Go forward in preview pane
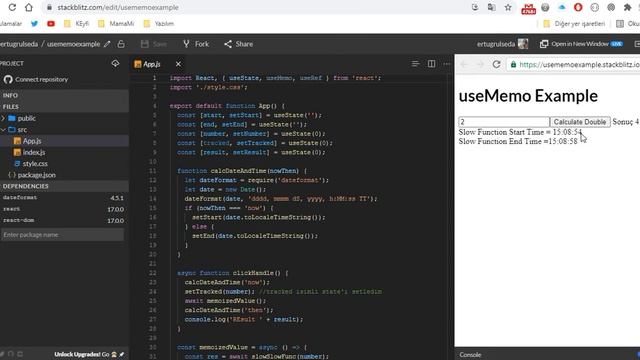Image resolution: width=640 pixels, height=360 pixels. [x=480, y=64]
